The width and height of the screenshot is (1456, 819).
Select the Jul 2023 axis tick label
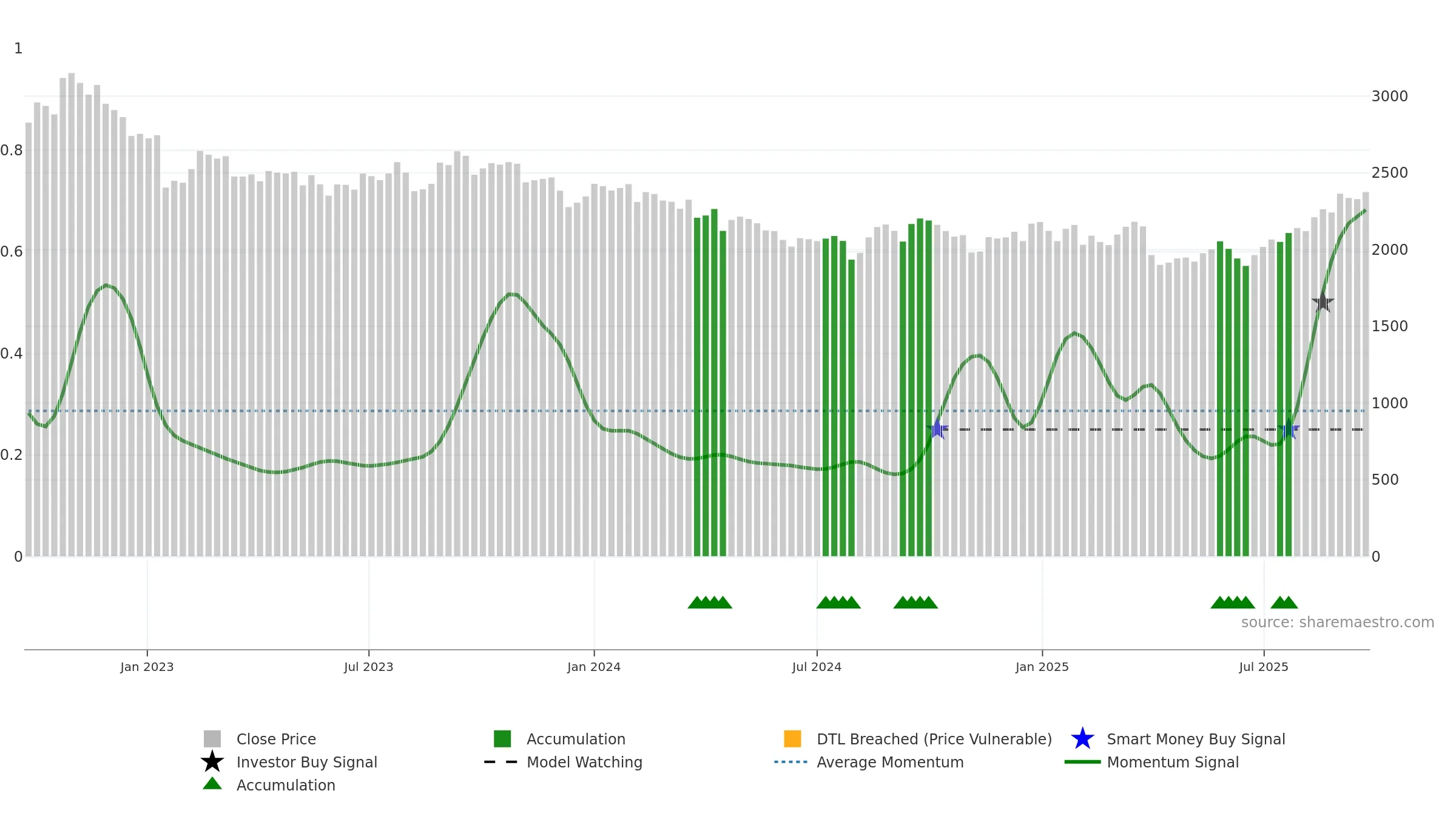(369, 667)
